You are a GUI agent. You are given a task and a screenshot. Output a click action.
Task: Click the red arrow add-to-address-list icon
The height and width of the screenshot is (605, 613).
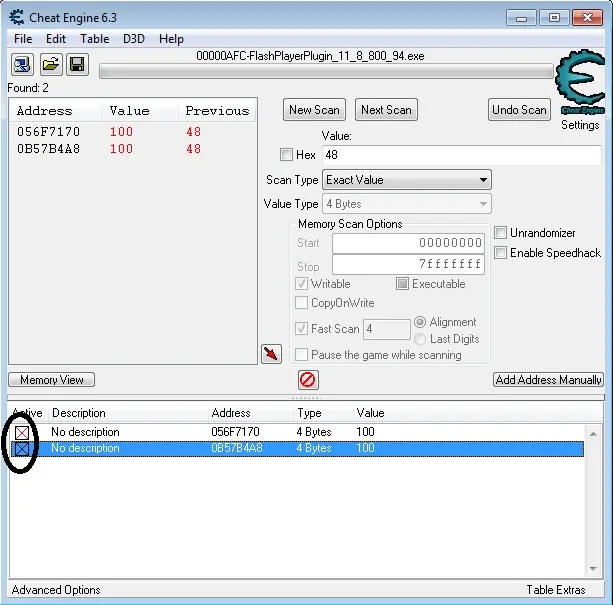click(271, 354)
